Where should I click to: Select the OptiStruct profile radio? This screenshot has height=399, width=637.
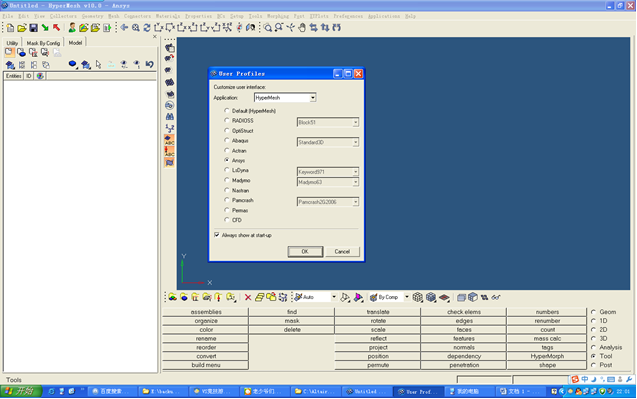[227, 130]
